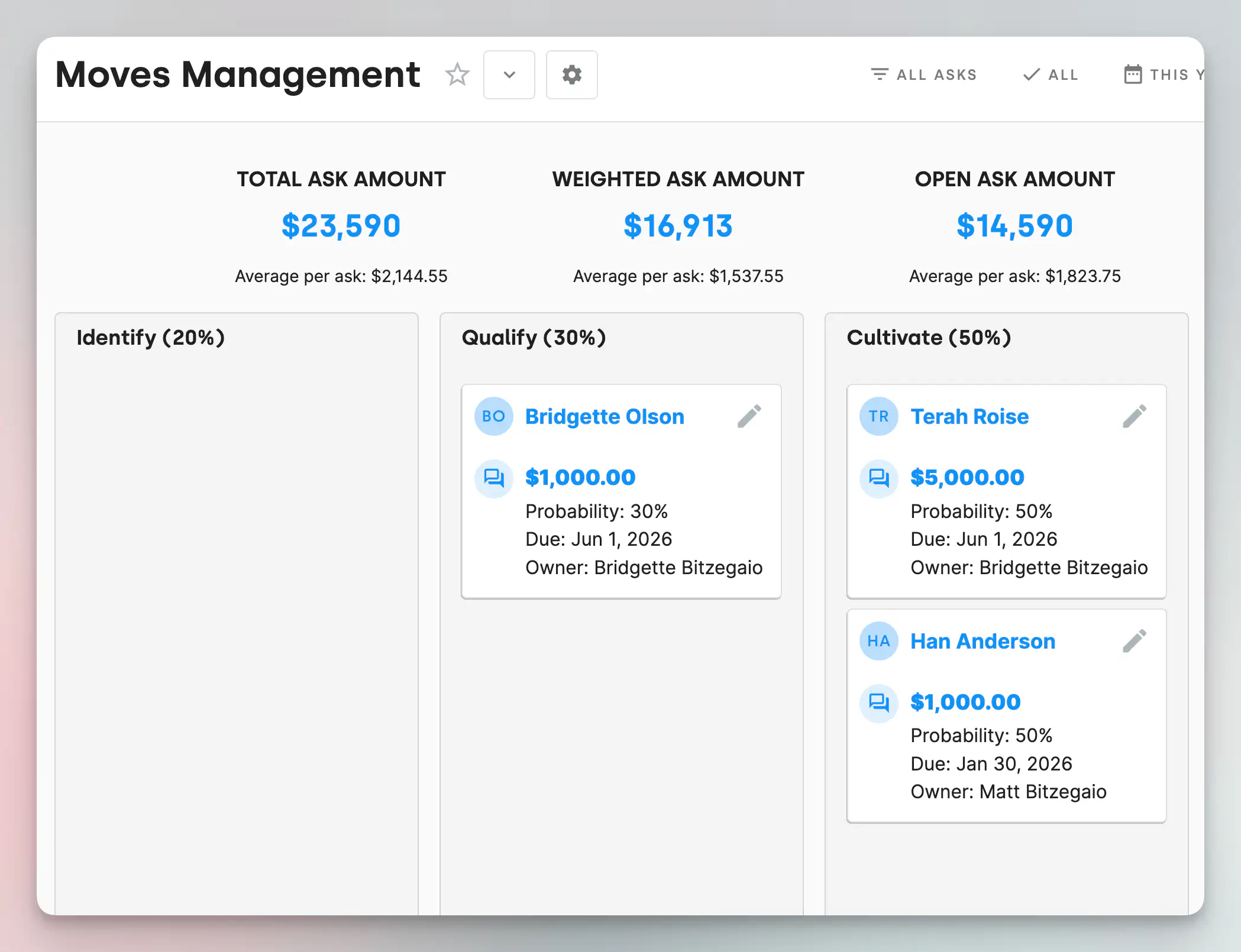
Task: Edit Han Anderson's ask with the pencil icon
Action: tap(1134, 641)
